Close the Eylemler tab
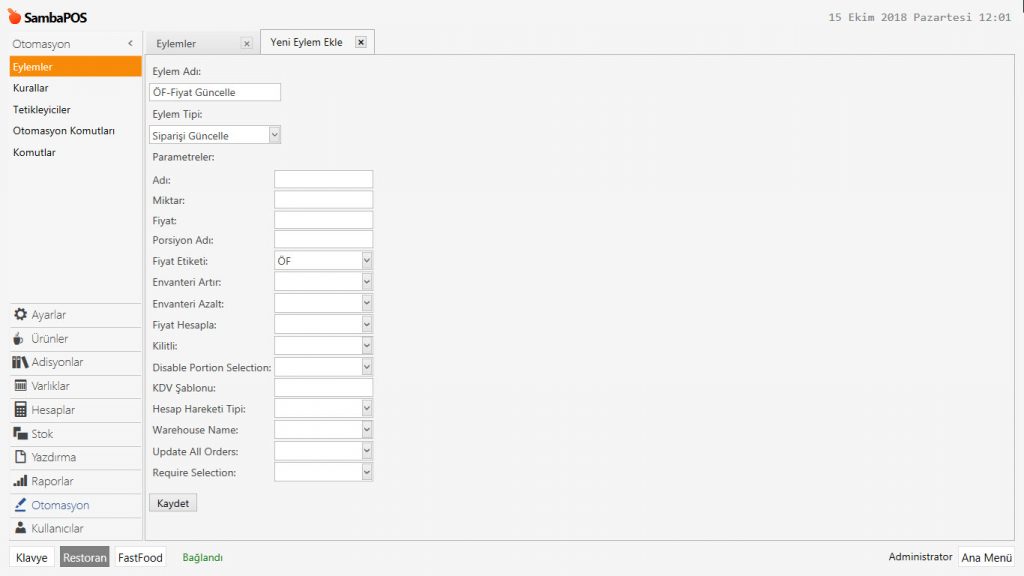This screenshot has height=576, width=1024. pyautogui.click(x=246, y=44)
